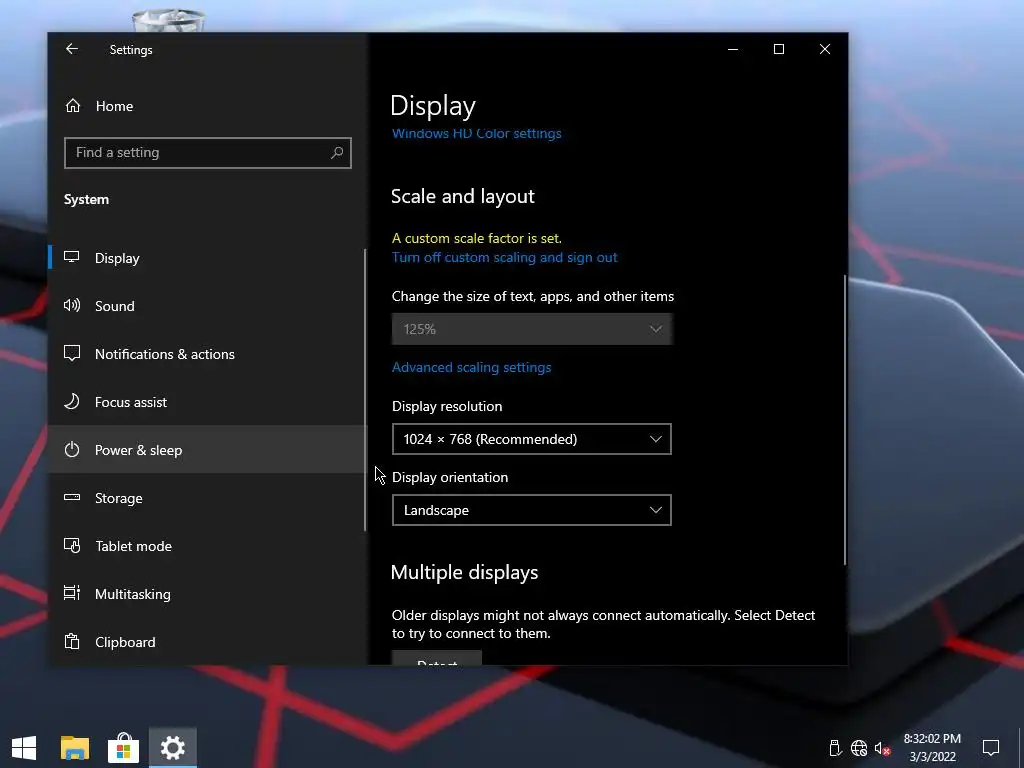
Task: Open network status tray icon
Action: pyautogui.click(x=859, y=748)
